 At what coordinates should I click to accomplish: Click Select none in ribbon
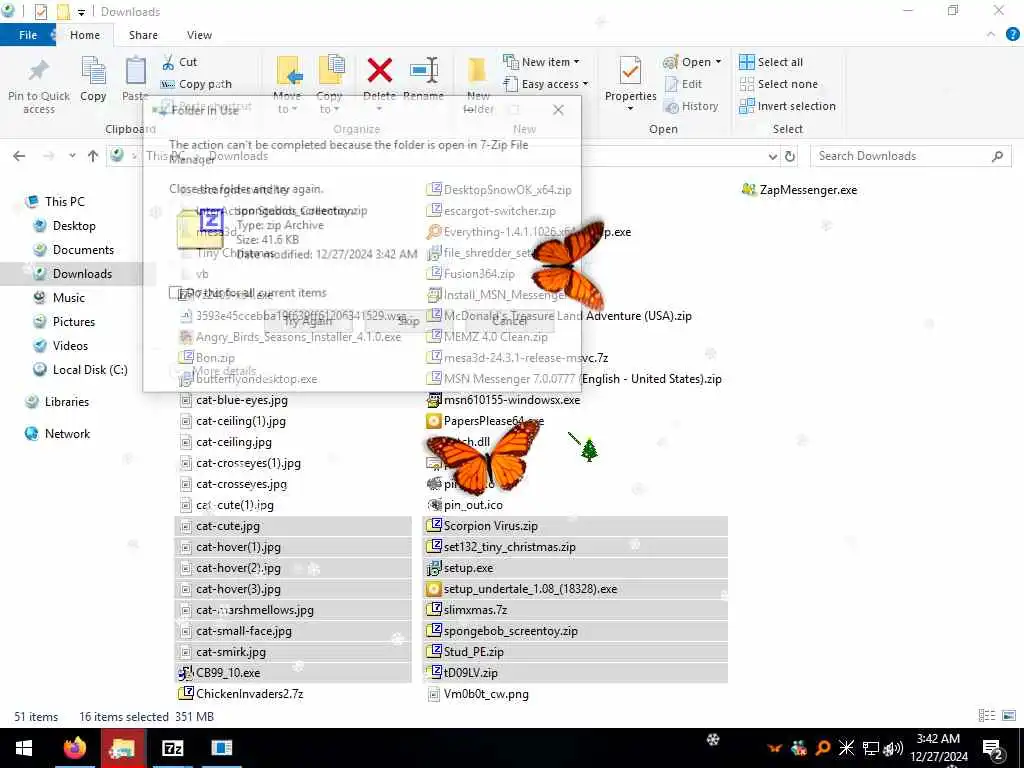coord(778,84)
